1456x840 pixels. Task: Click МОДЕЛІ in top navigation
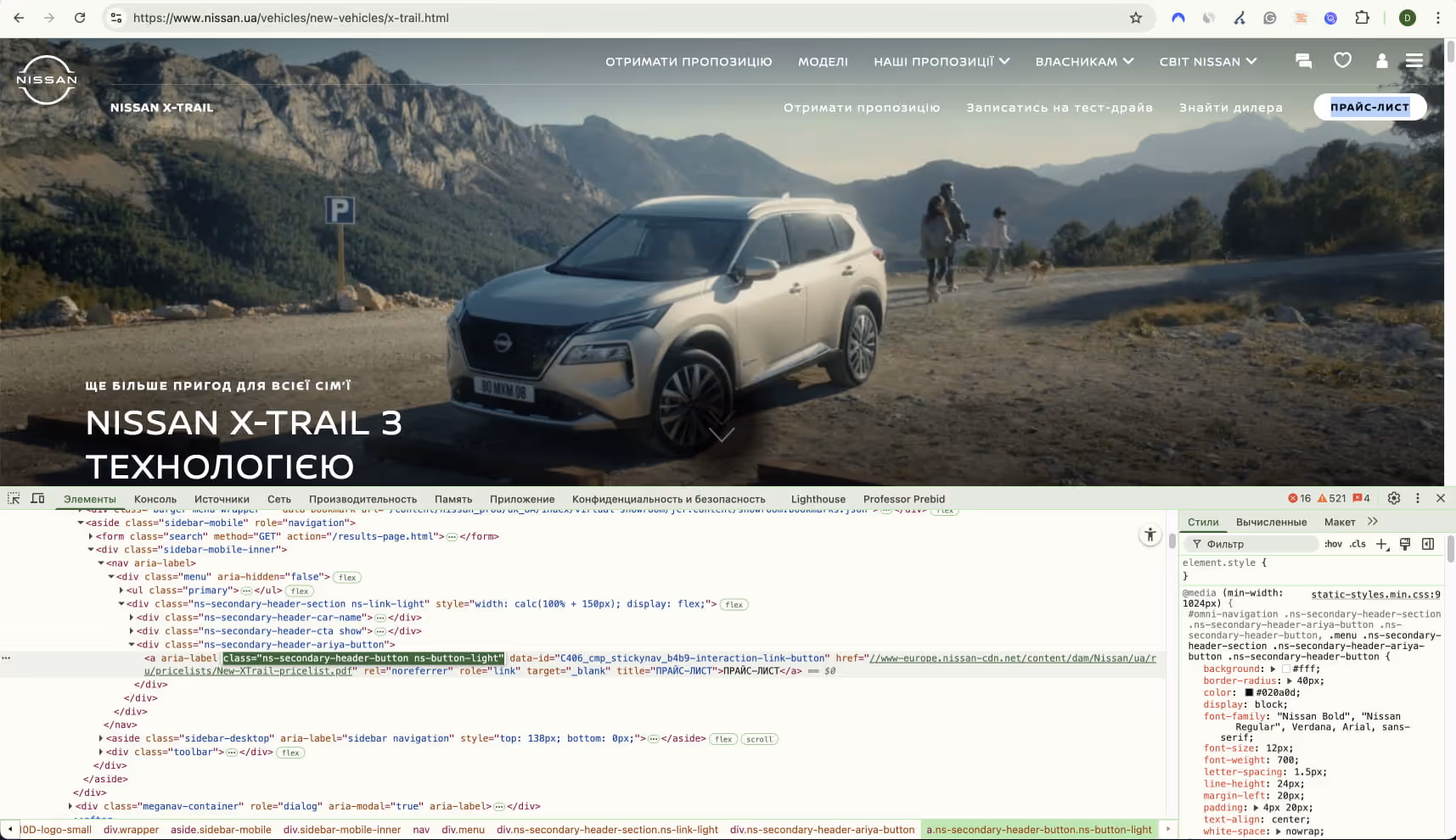823,61
